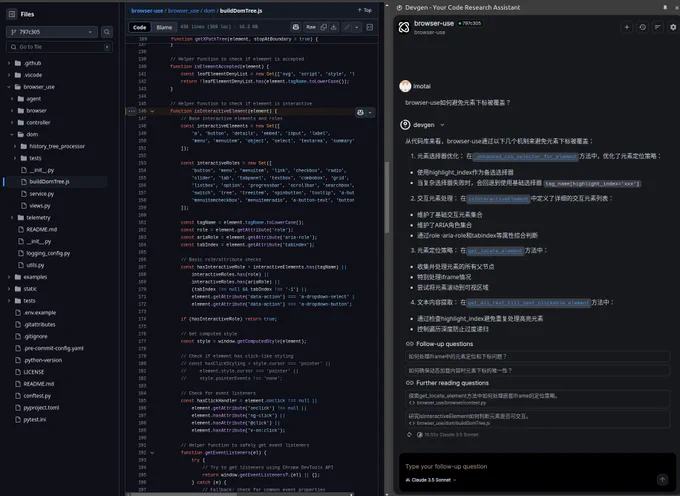The image size is (680, 496).
Task: Open service.py in the file tree
Action: tap(42, 194)
